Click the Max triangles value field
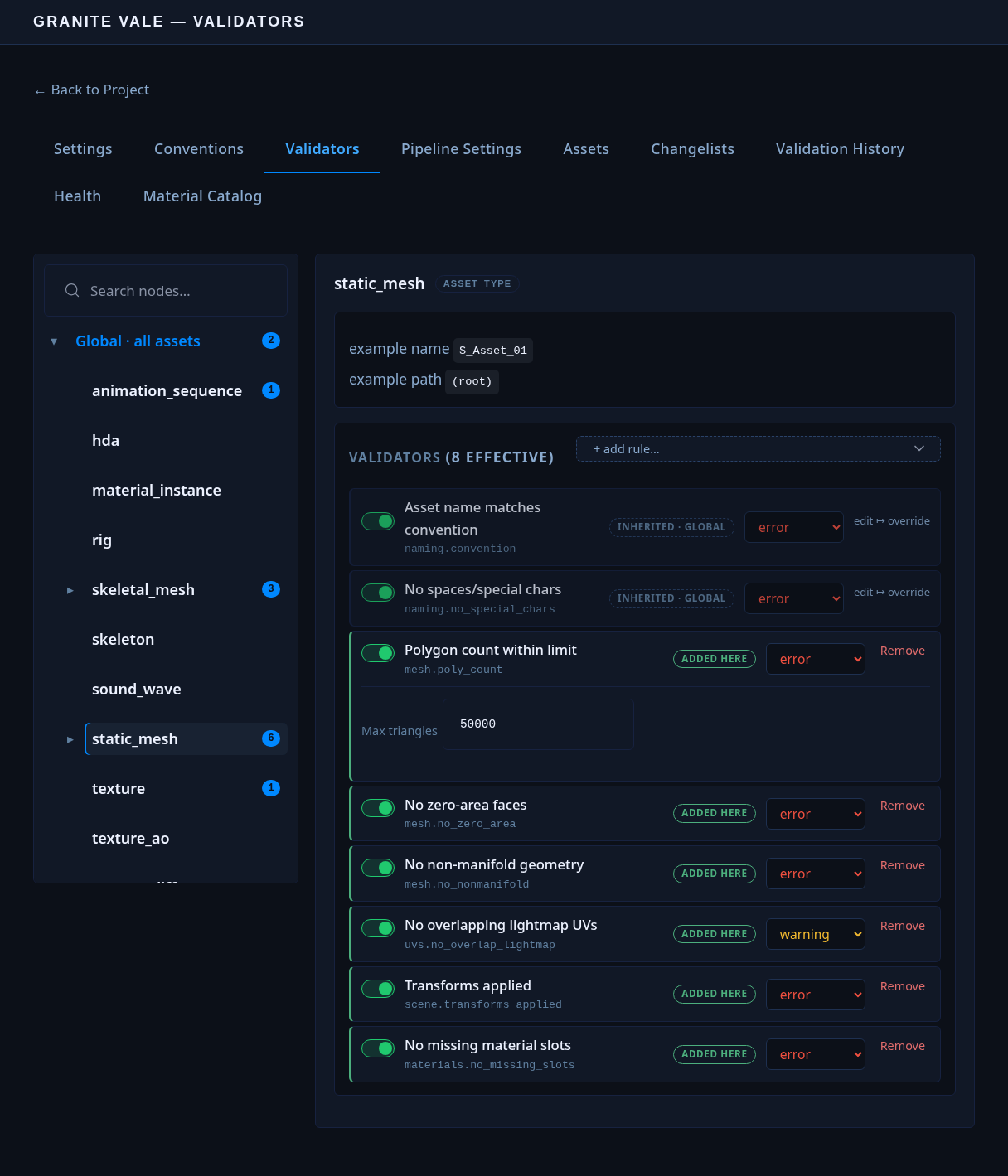This screenshot has height=1176, width=1008. pos(538,724)
